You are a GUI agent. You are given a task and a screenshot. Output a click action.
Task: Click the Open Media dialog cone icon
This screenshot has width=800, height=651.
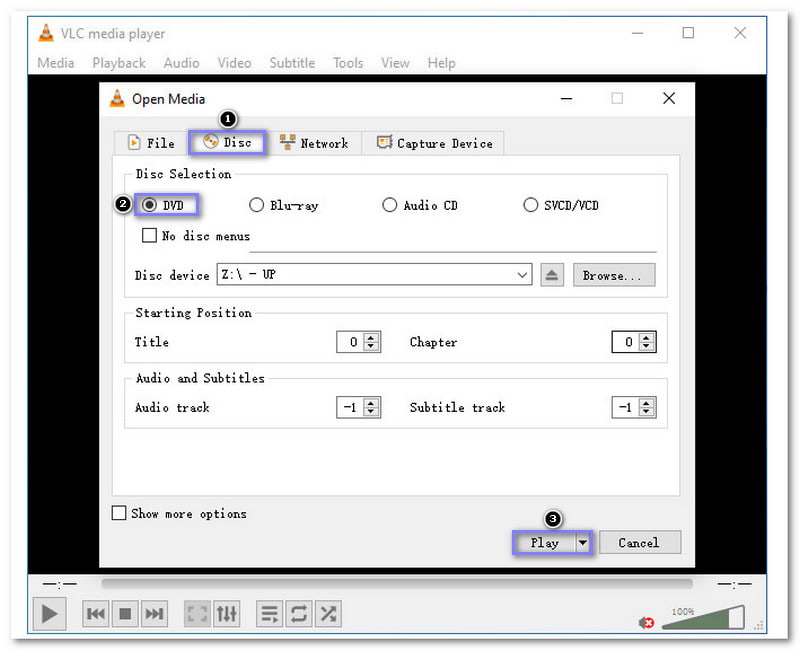(117, 98)
